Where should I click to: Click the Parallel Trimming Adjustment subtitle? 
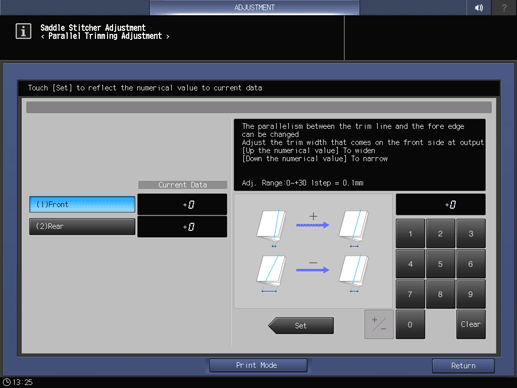point(105,36)
